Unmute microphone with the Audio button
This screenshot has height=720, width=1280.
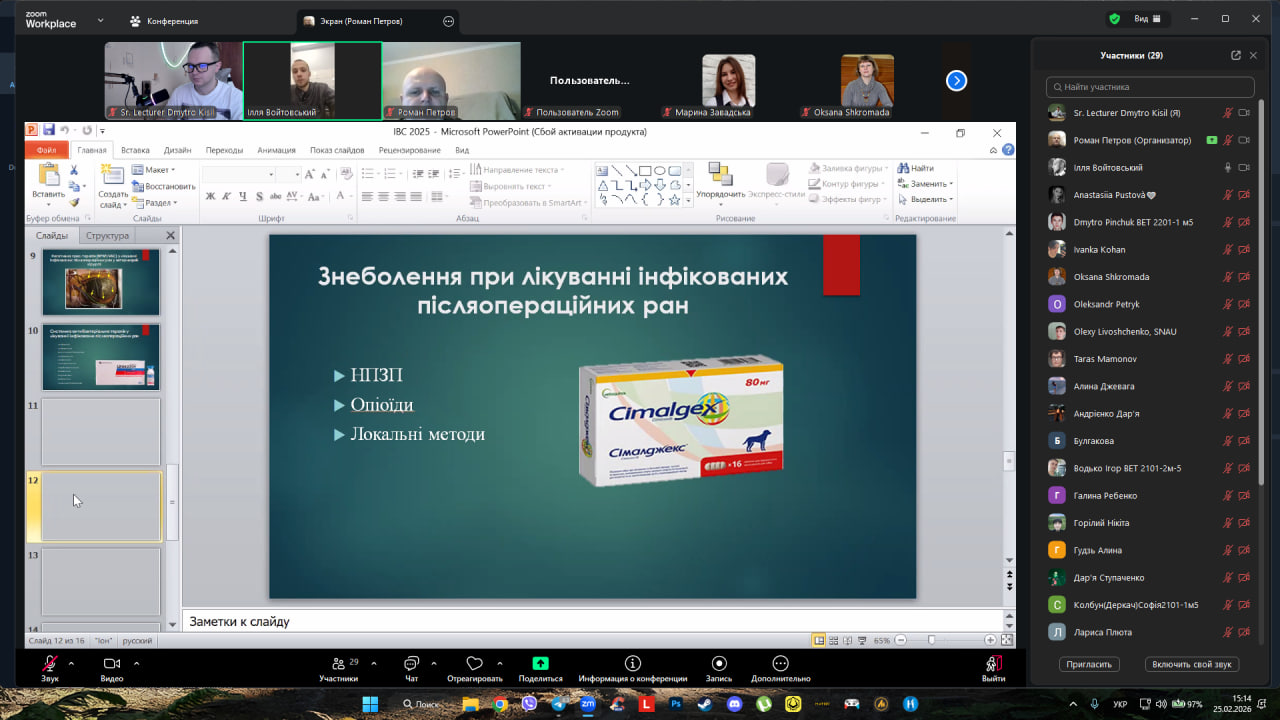tap(49, 664)
